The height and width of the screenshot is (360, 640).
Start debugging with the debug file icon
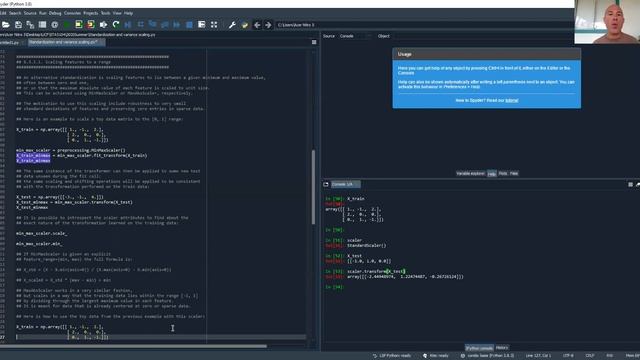[x=128, y=25]
